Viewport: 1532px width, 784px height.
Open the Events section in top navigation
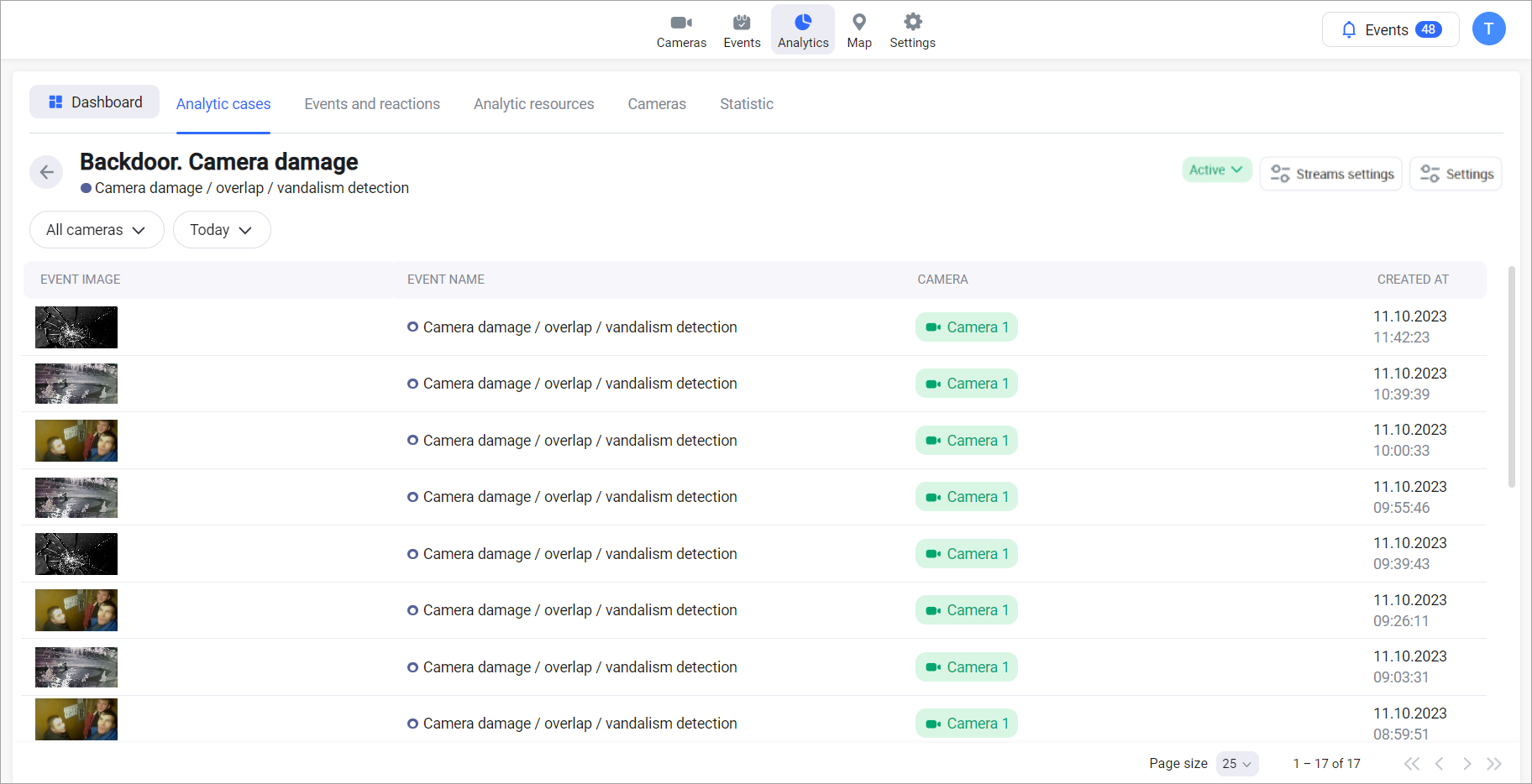742,31
